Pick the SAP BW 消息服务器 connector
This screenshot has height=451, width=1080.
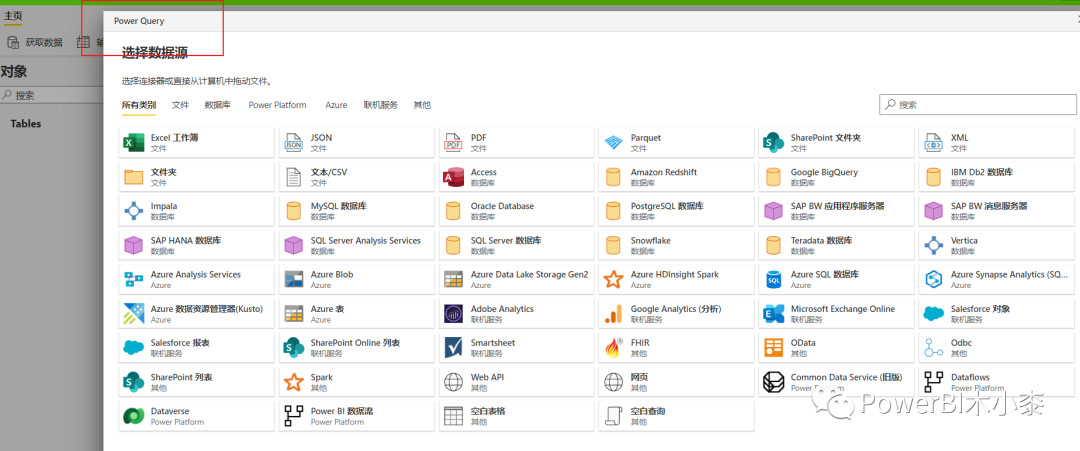point(999,211)
